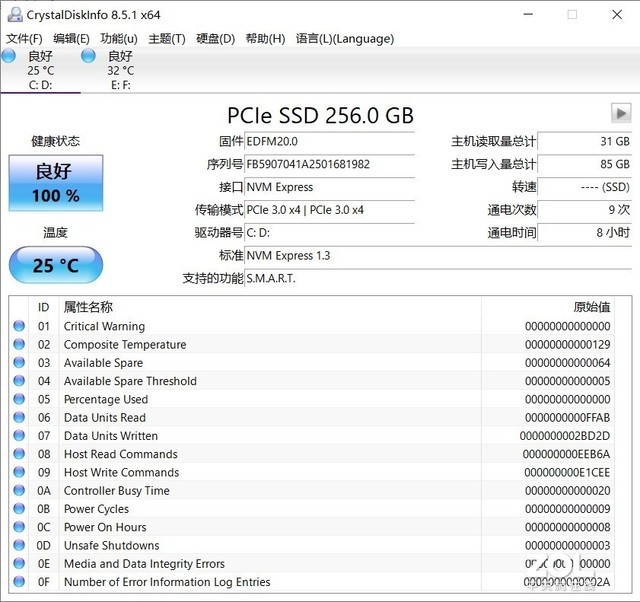The width and height of the screenshot is (640, 602).
Task: Open the 文件(F) menu
Action: point(24,39)
